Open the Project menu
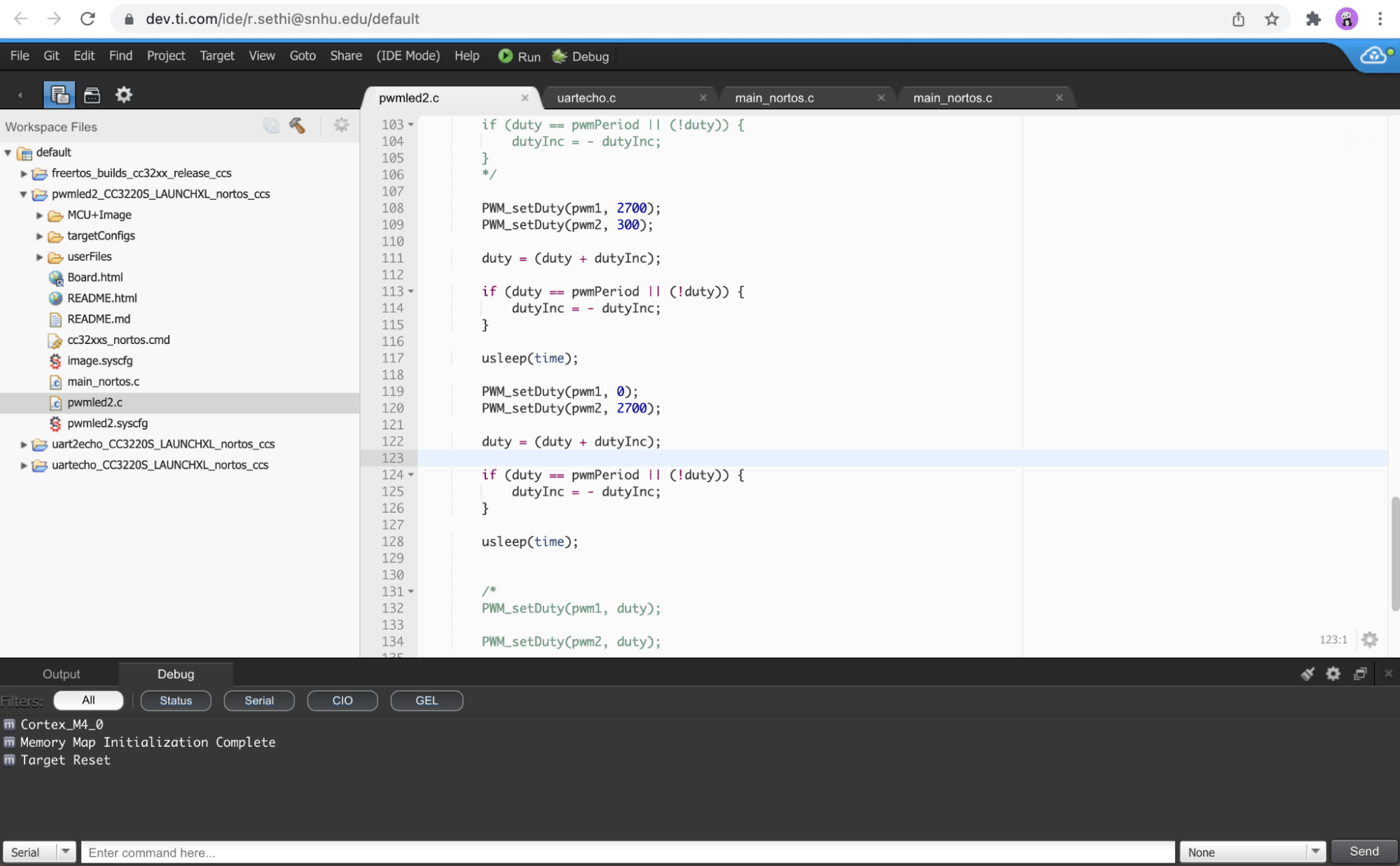 tap(165, 56)
